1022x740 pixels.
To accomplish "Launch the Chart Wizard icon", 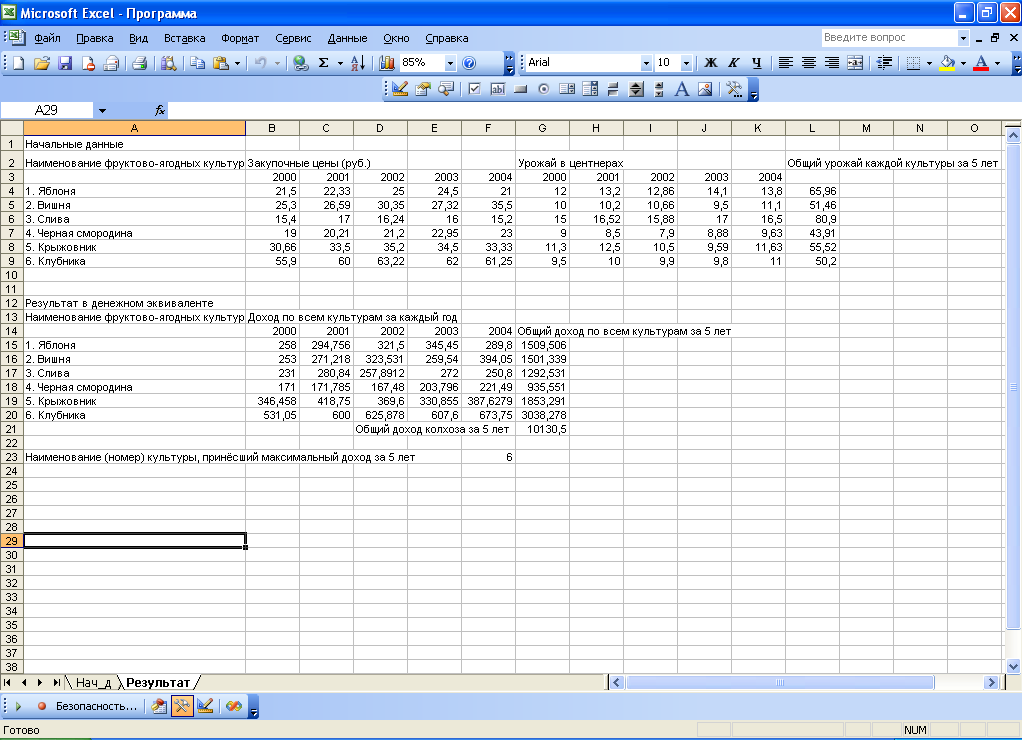I will coord(387,63).
